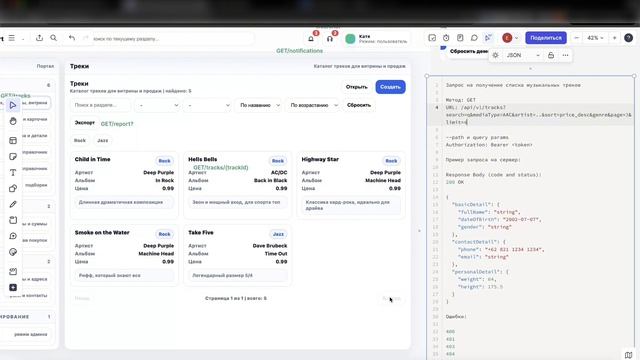Screen dimensions: 640x360
Task: Select the frame layout tool
Action: 13,140
